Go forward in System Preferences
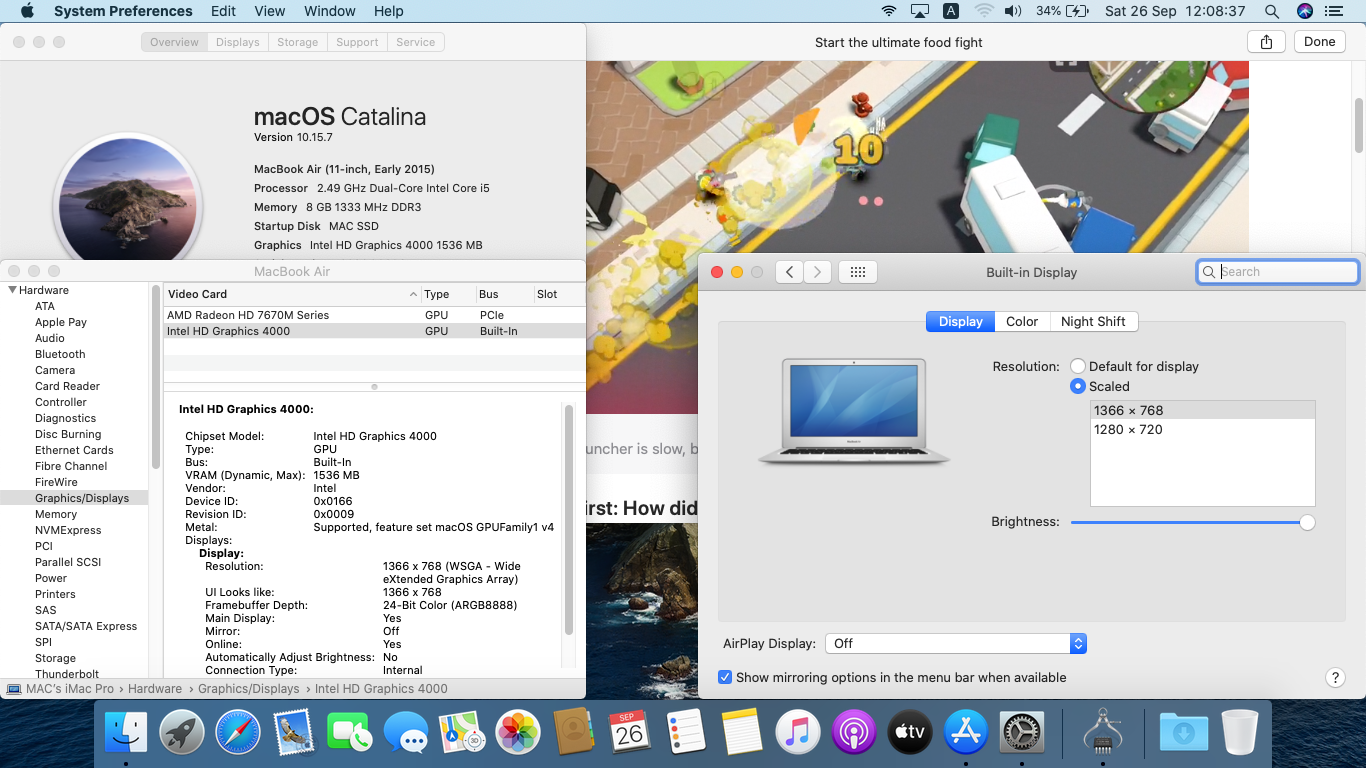This screenshot has height=768, width=1366. (818, 272)
